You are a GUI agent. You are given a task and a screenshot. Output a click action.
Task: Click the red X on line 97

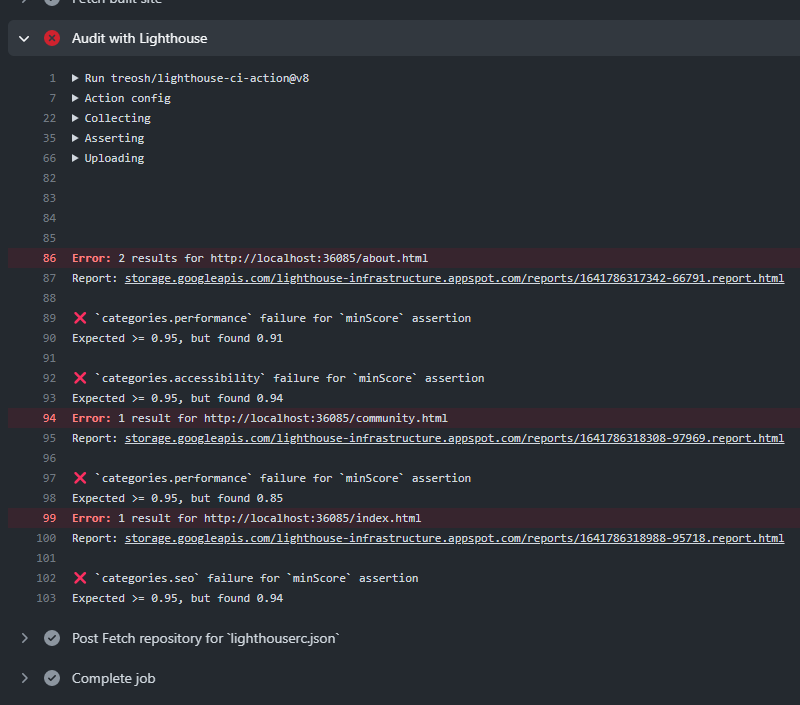coord(80,478)
